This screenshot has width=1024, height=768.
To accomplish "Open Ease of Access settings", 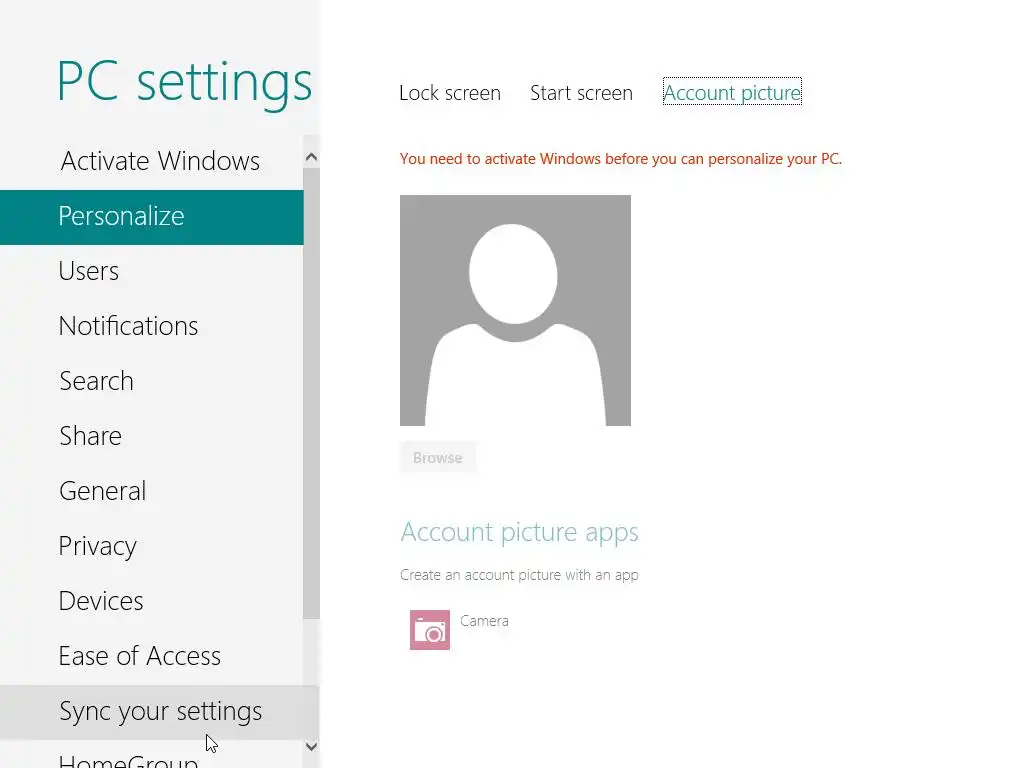I will click(x=152, y=656).
